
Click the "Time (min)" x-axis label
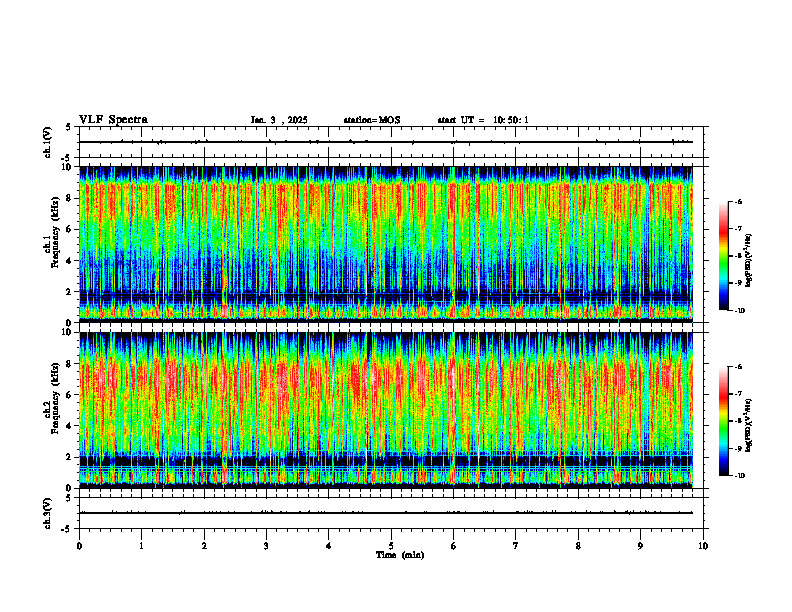point(400,555)
